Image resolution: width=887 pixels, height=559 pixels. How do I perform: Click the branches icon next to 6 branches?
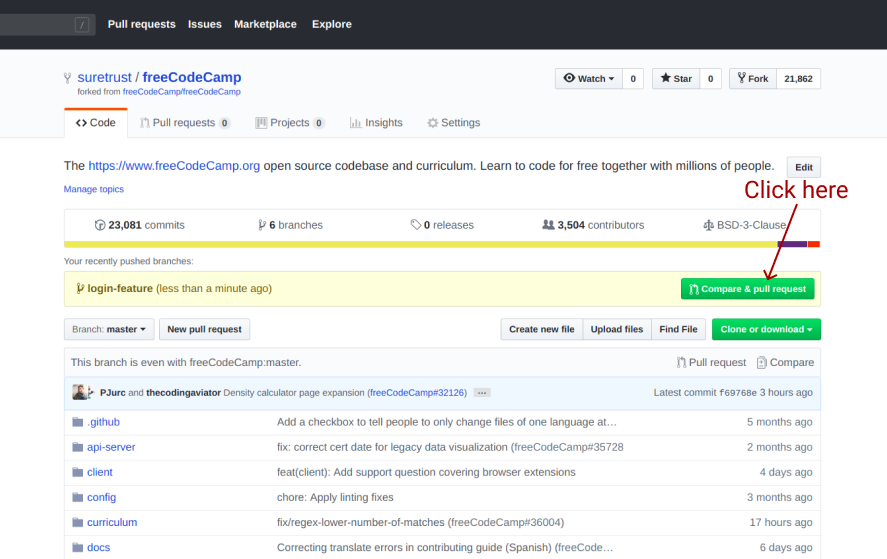pyautogui.click(x=262, y=225)
